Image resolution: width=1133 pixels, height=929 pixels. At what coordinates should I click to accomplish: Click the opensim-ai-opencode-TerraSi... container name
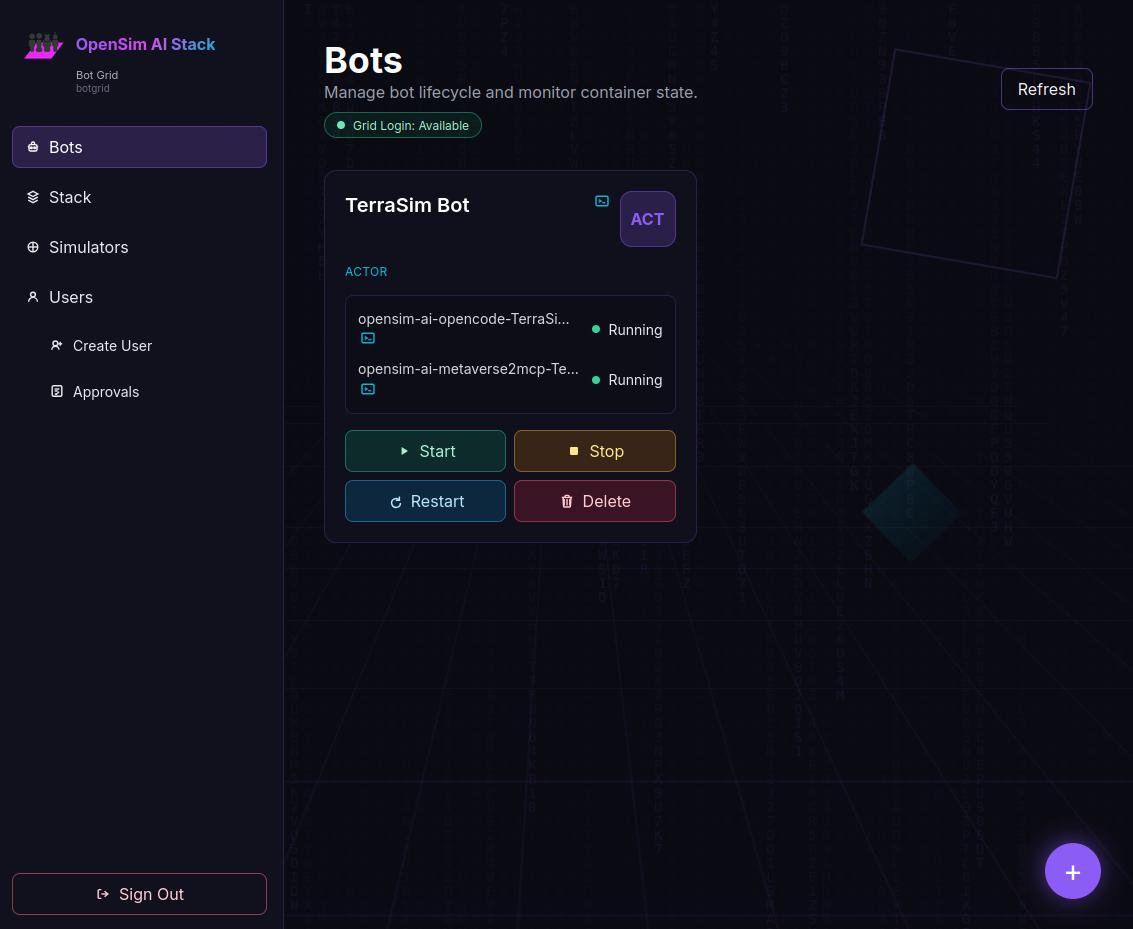tap(463, 319)
